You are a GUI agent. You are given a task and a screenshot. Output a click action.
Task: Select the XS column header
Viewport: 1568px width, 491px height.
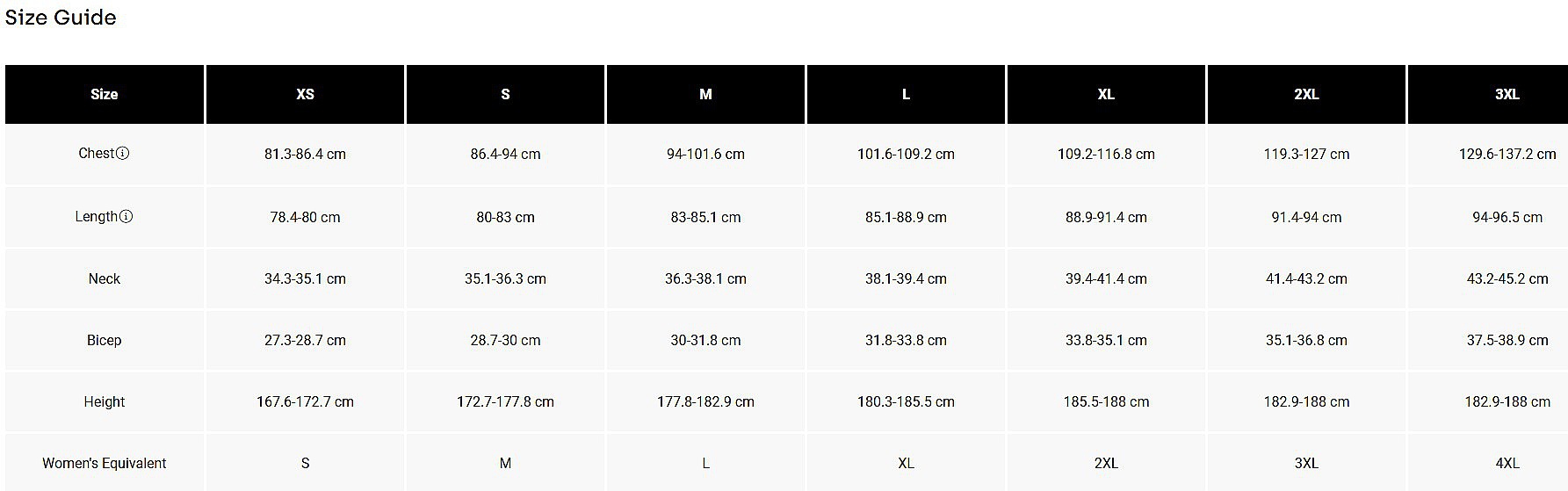click(305, 94)
